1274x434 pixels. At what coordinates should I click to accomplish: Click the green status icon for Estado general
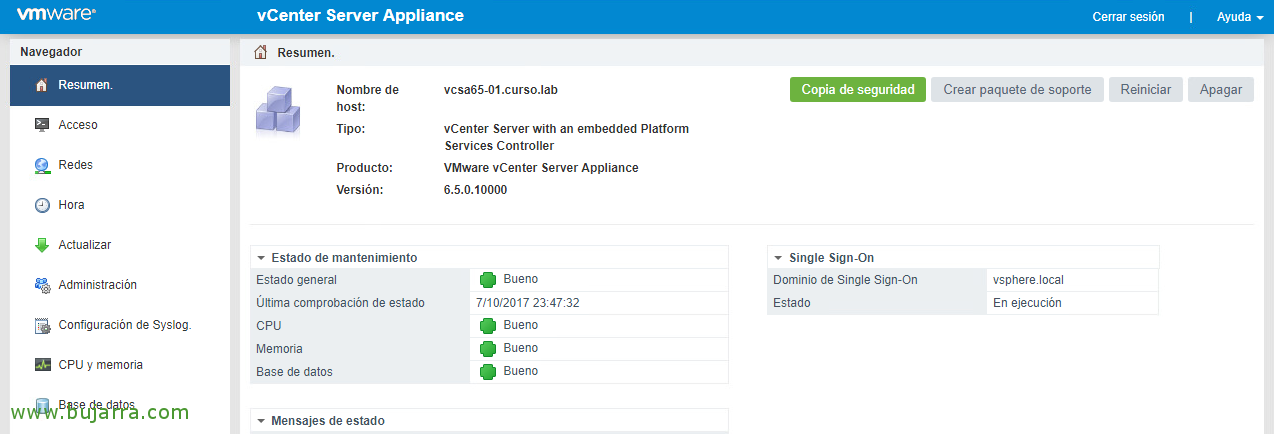[488, 280]
